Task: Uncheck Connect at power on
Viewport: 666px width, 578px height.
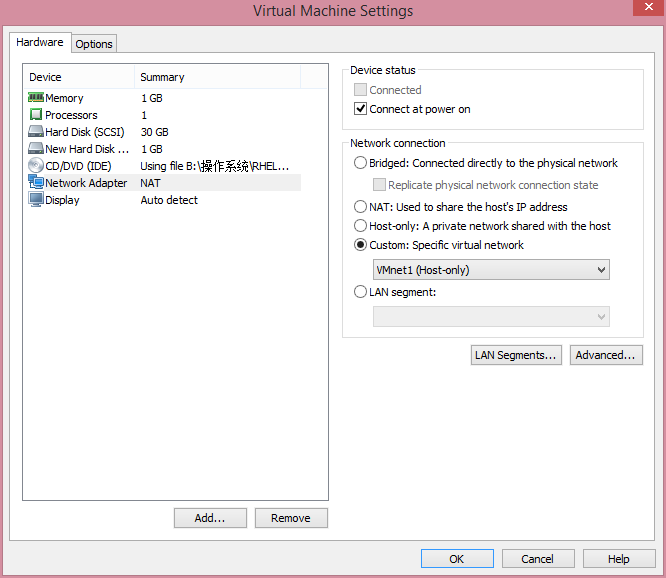Action: pyautogui.click(x=360, y=109)
